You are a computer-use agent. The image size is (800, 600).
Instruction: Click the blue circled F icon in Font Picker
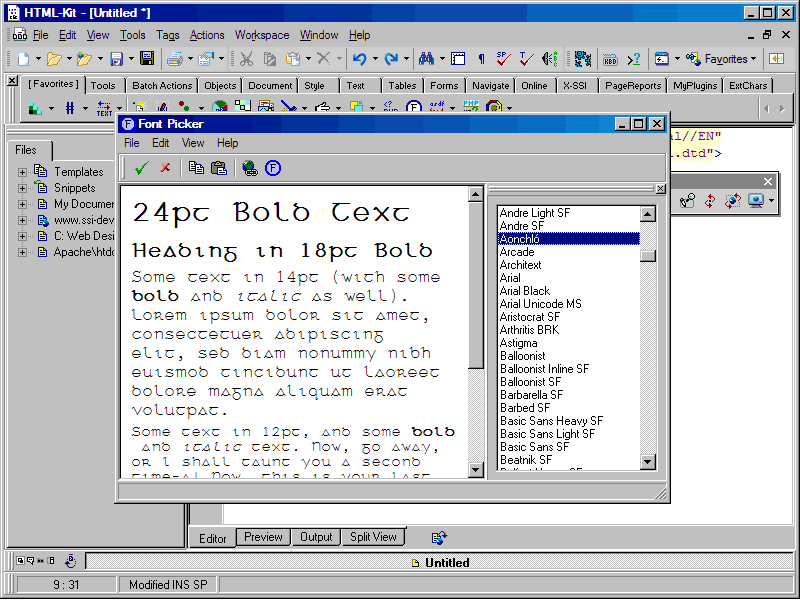(x=273, y=168)
